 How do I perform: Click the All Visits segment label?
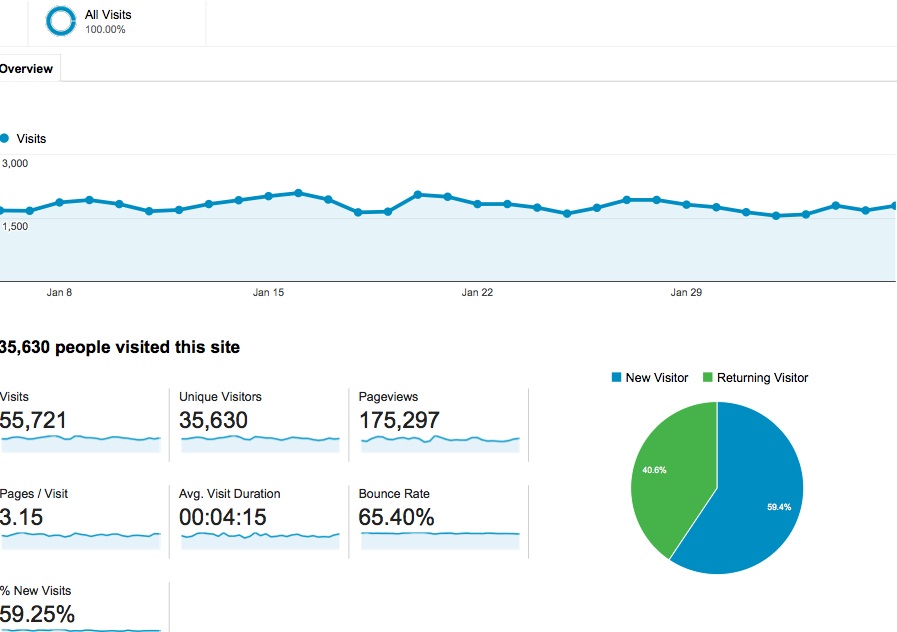point(108,15)
